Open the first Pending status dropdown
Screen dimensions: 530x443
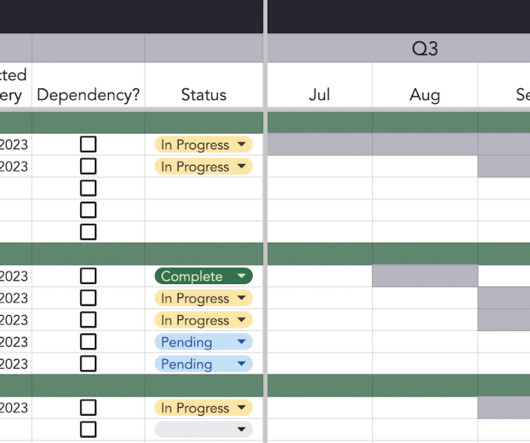pyautogui.click(x=203, y=342)
